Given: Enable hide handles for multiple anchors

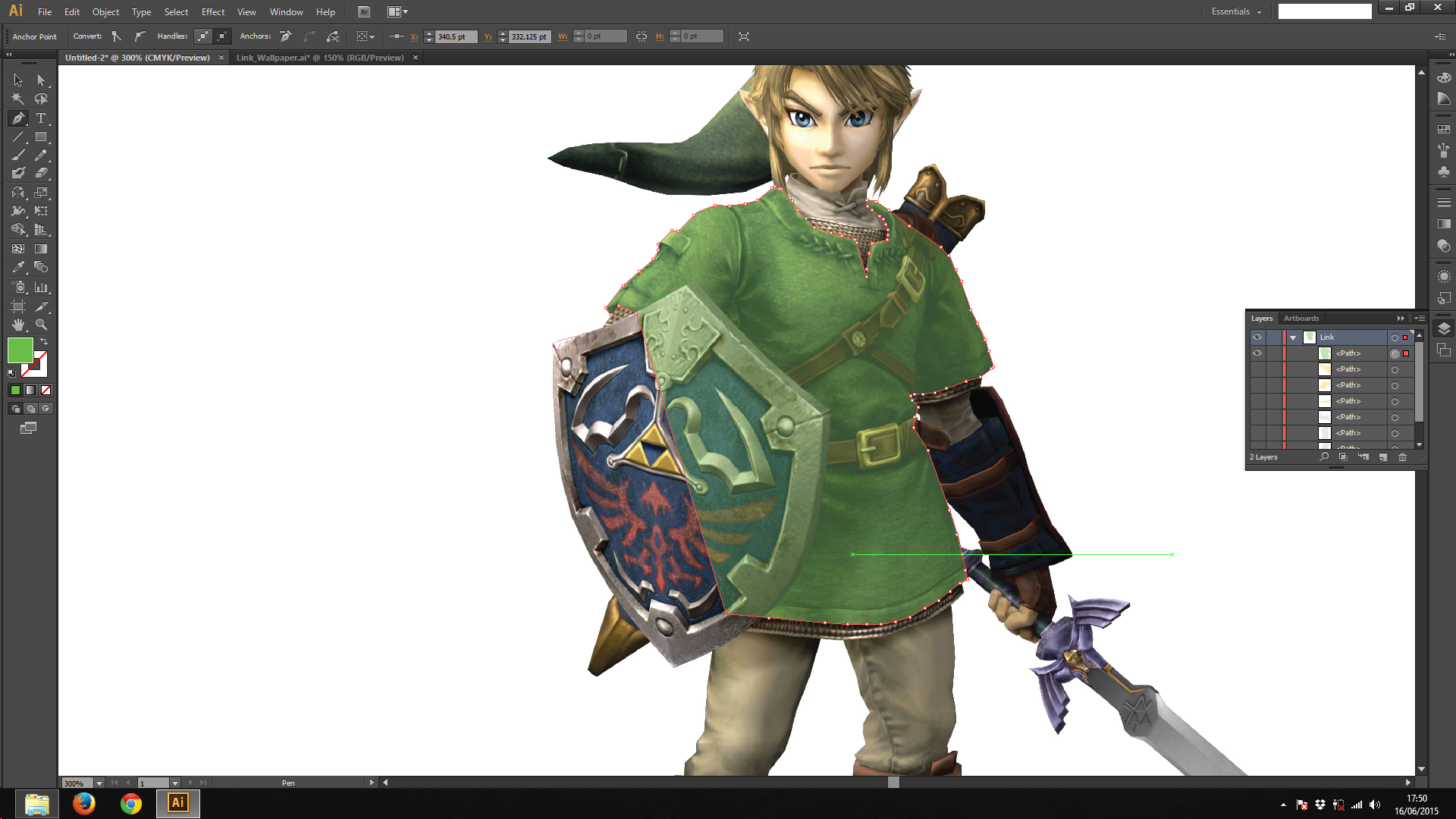Looking at the screenshot, I should coord(222,36).
